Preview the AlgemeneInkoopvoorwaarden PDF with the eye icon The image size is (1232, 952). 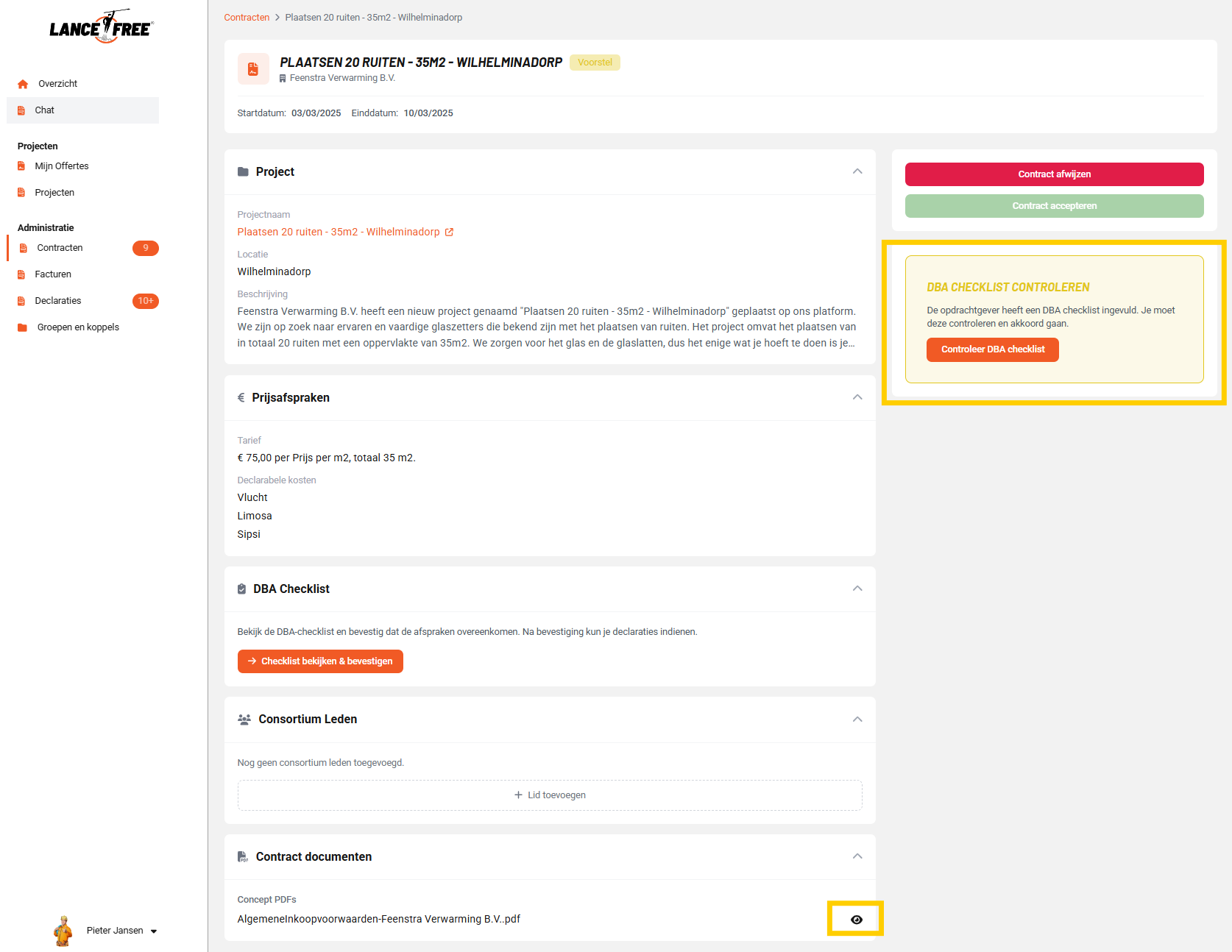tap(856, 920)
